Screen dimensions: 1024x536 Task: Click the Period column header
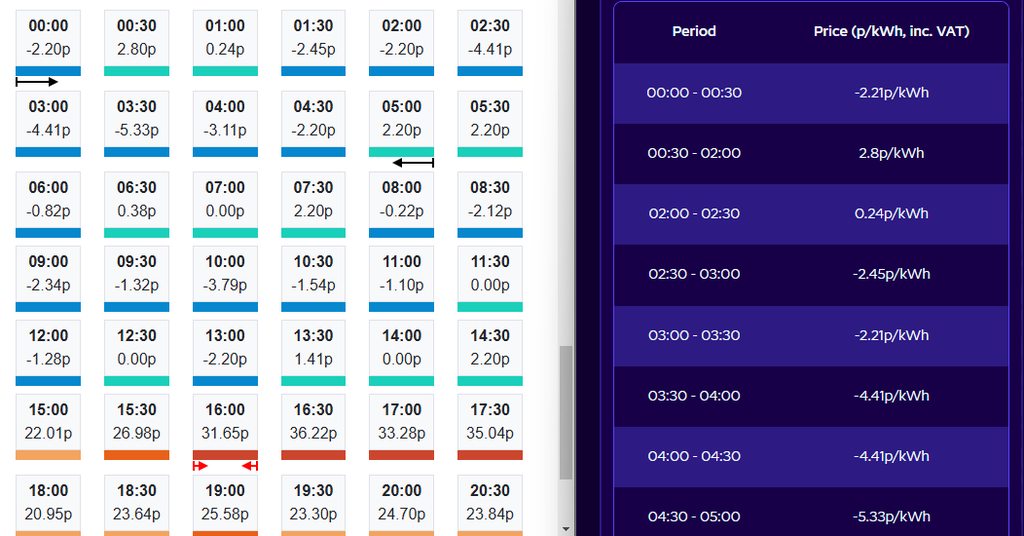point(694,31)
